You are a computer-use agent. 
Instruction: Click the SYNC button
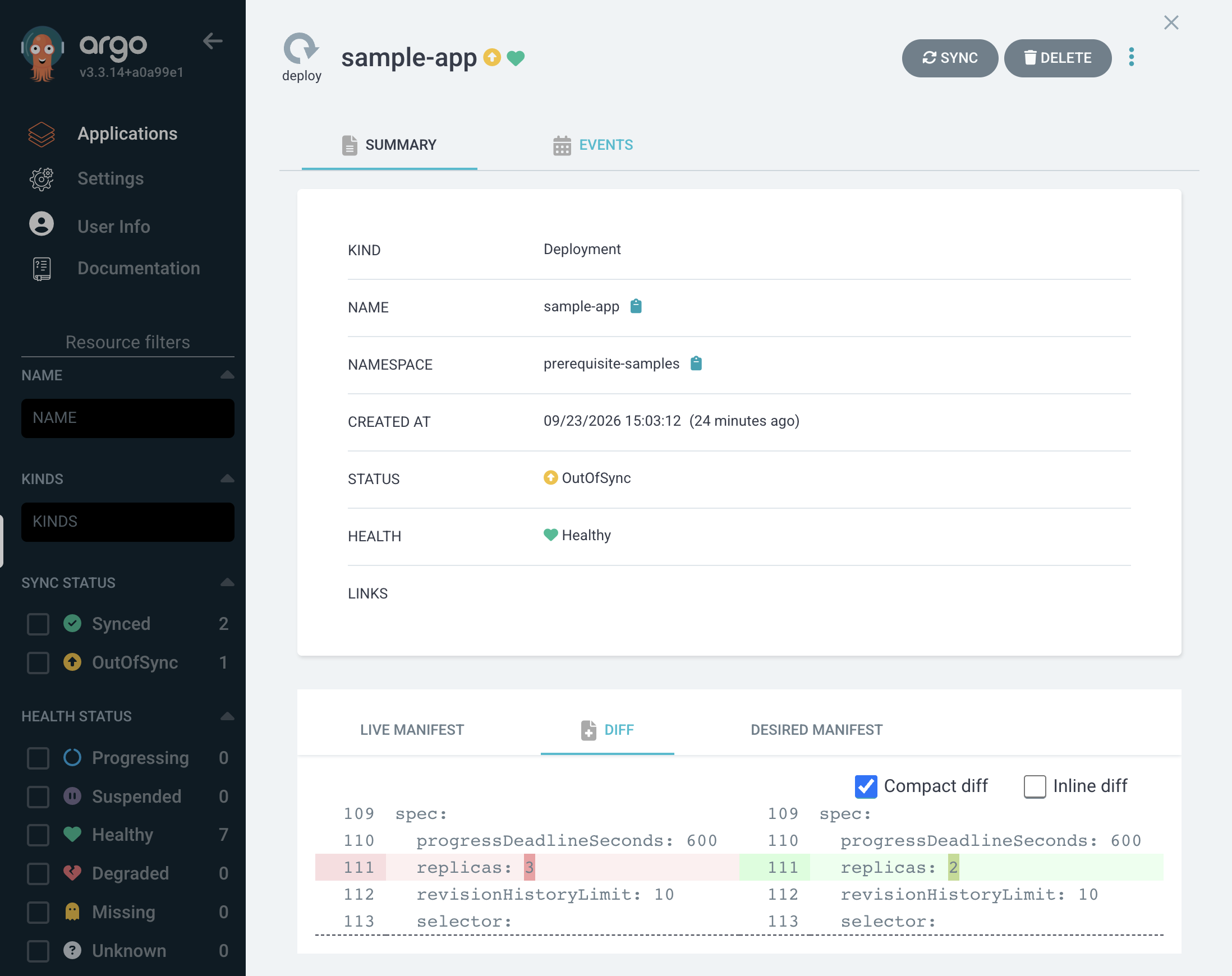[x=950, y=58]
